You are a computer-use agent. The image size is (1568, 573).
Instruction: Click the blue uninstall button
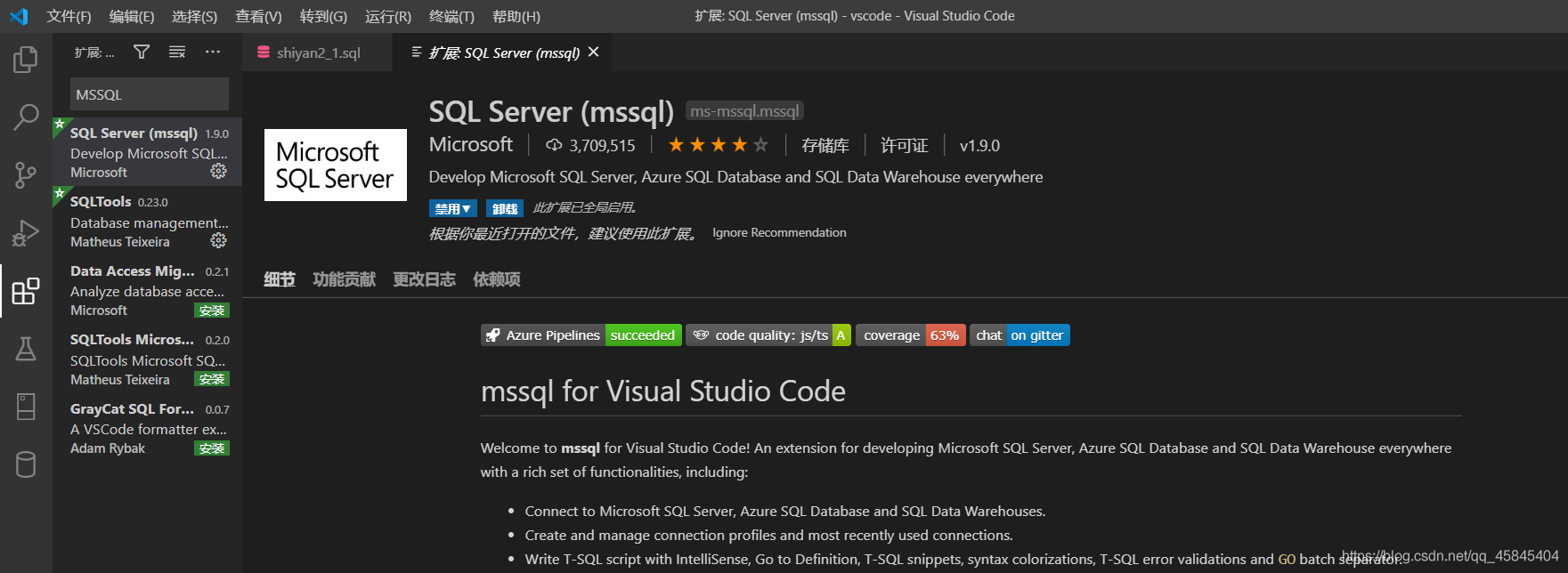click(x=504, y=209)
